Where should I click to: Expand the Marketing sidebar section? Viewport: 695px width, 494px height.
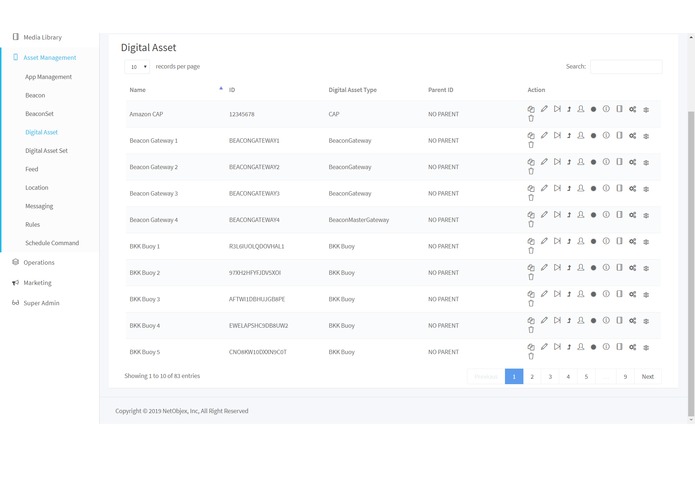(37, 283)
